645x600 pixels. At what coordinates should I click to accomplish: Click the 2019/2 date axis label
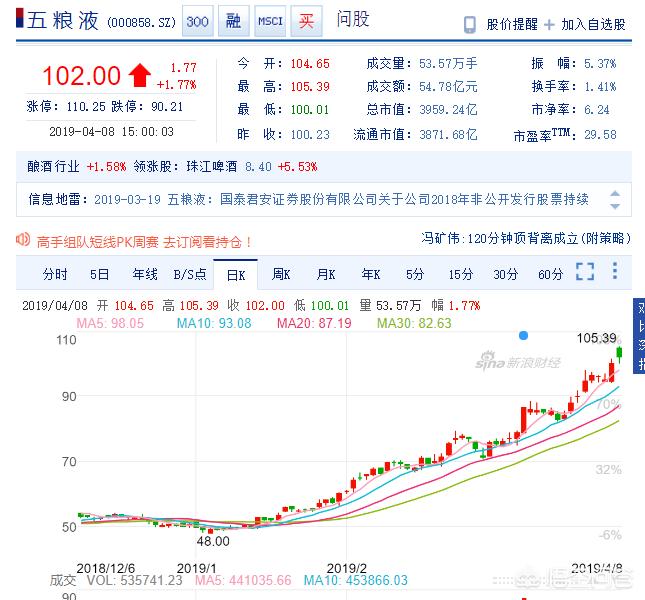[346, 568]
